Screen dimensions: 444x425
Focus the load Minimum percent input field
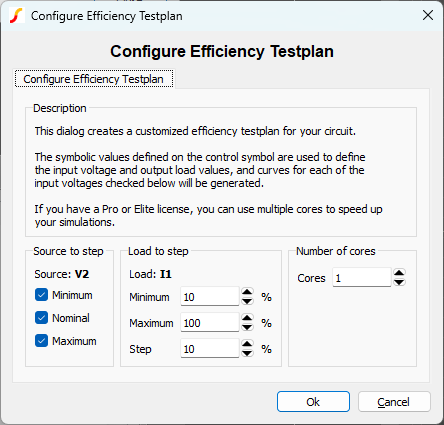pyautogui.click(x=210, y=296)
